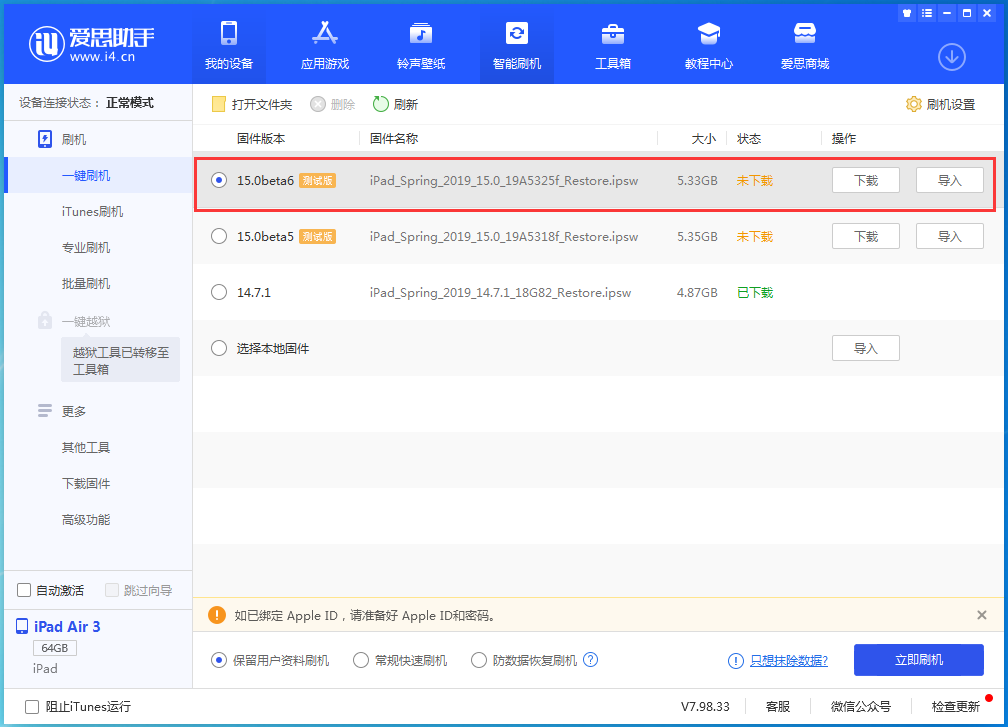Select 选择本地固件 radio button
This screenshot has width=1008, height=727.
(x=219, y=348)
